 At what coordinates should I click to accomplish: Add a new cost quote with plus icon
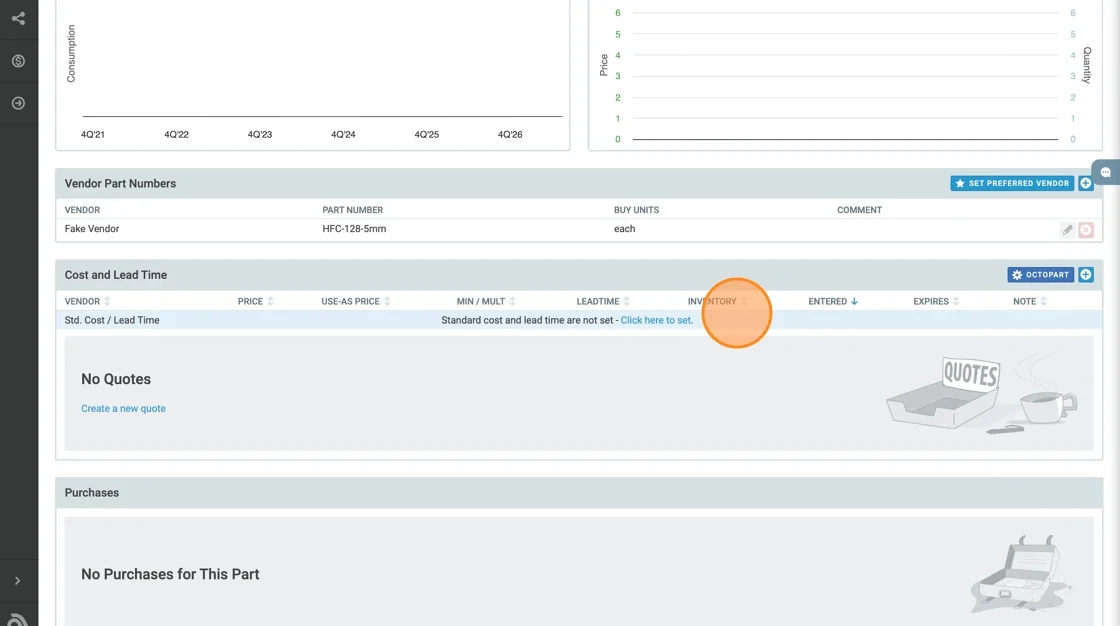(1086, 275)
